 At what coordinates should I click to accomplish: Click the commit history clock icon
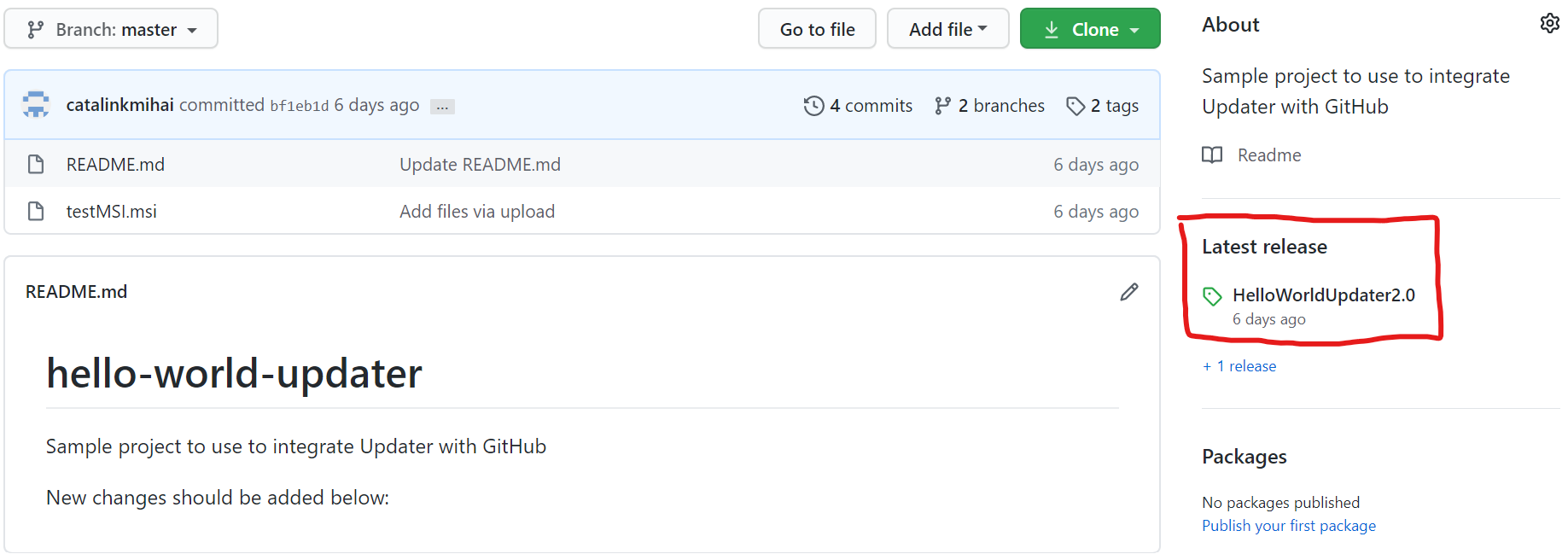click(x=813, y=106)
